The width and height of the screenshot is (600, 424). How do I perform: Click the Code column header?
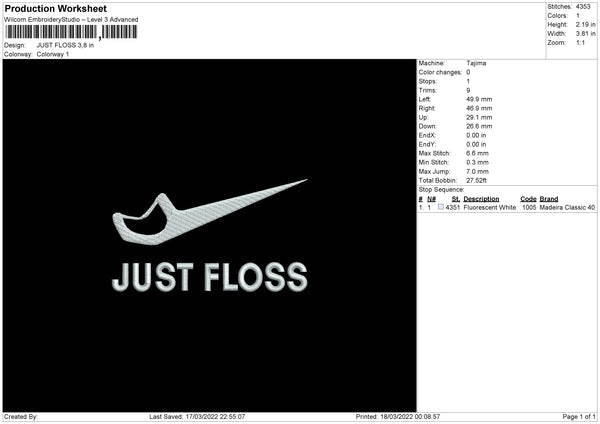[528, 199]
